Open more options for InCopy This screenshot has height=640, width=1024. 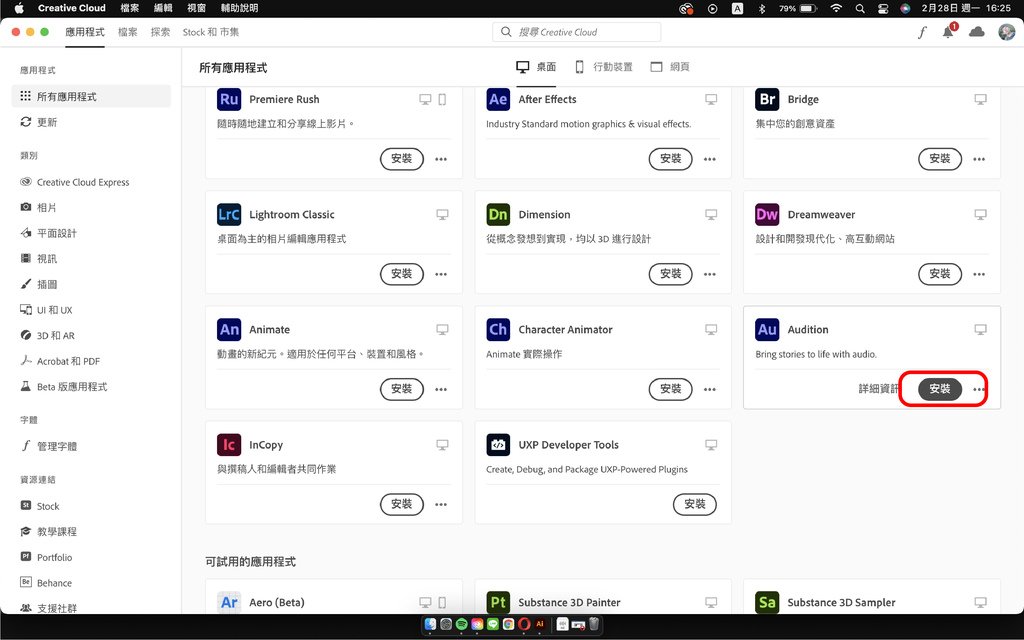coord(441,504)
